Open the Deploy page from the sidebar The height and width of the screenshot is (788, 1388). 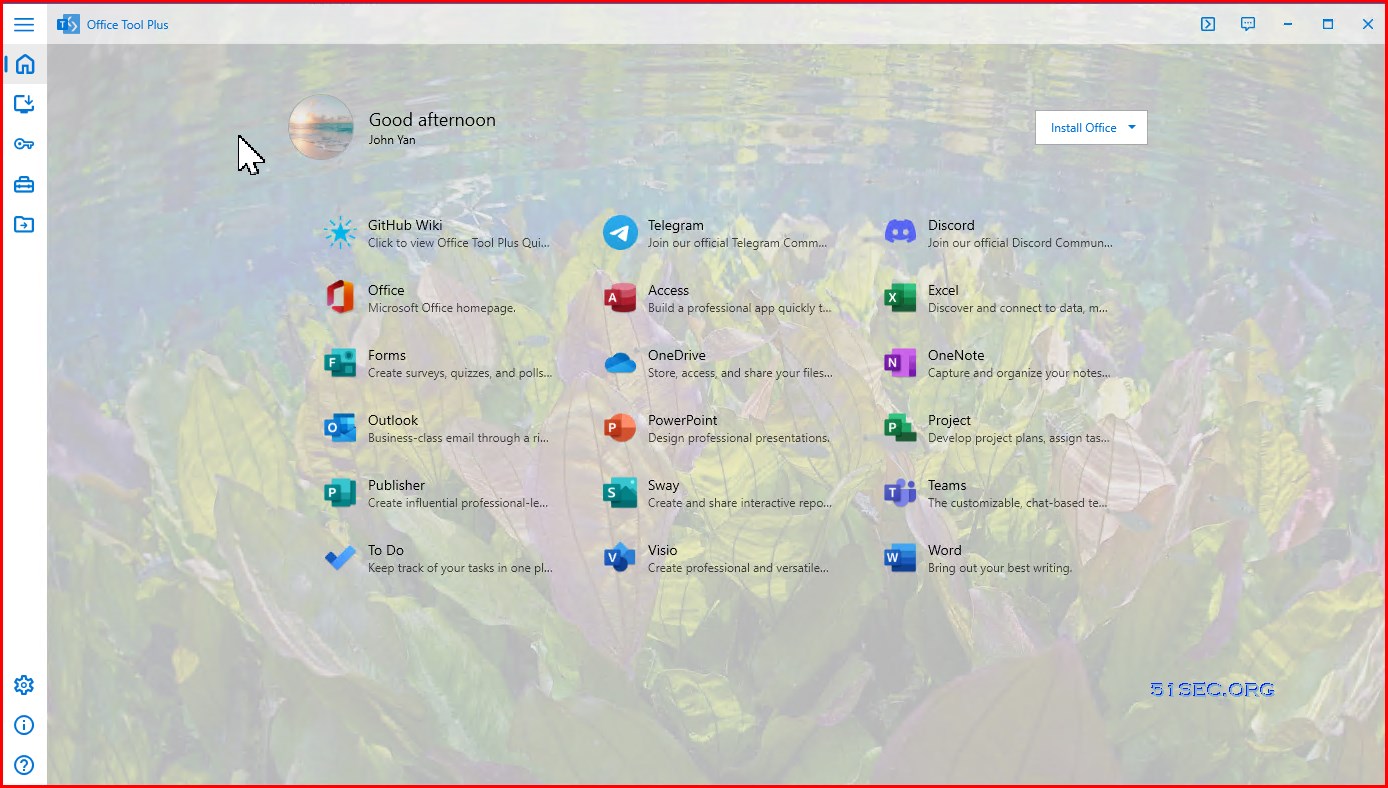click(24, 104)
